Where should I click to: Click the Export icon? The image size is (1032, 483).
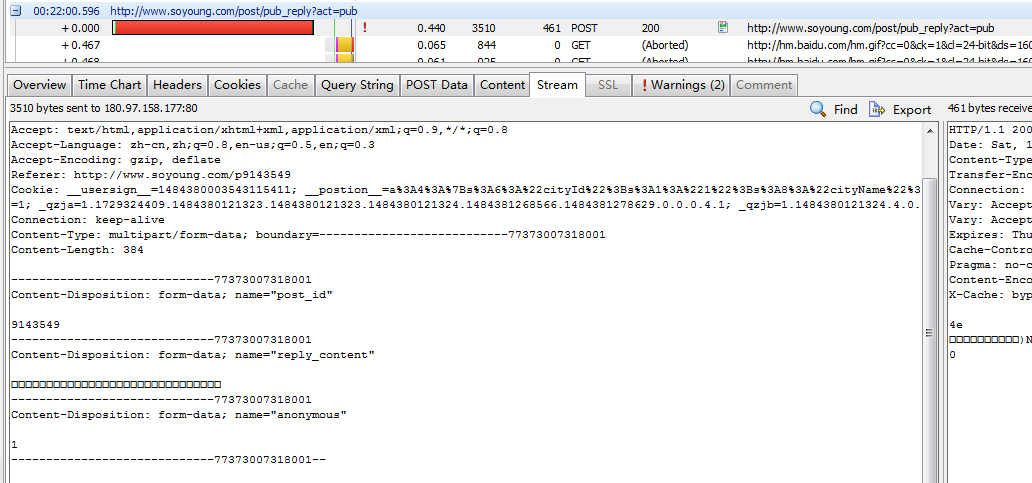coord(877,109)
